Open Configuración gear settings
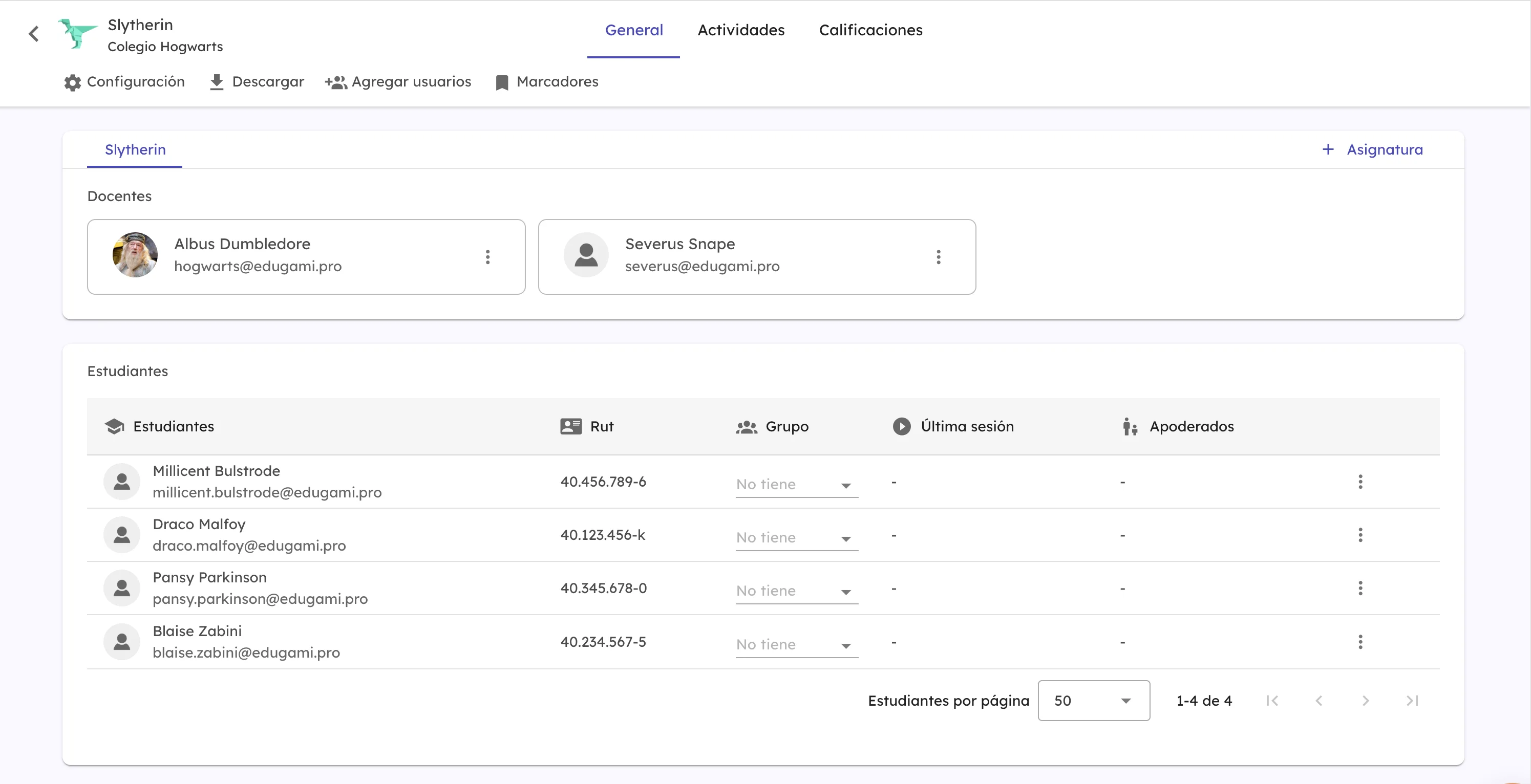The image size is (1531, 784). pos(124,82)
